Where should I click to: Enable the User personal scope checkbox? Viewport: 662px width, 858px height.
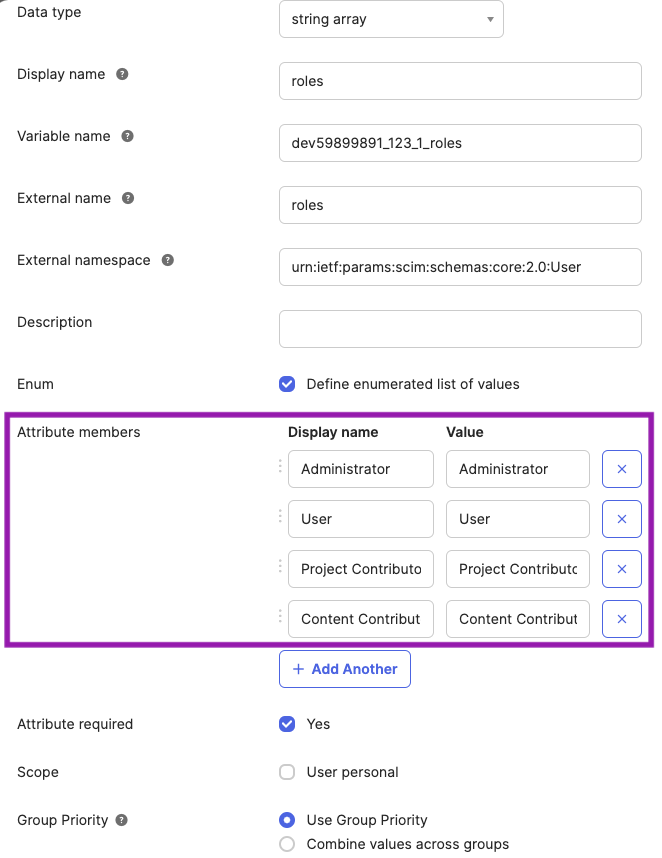[287, 772]
